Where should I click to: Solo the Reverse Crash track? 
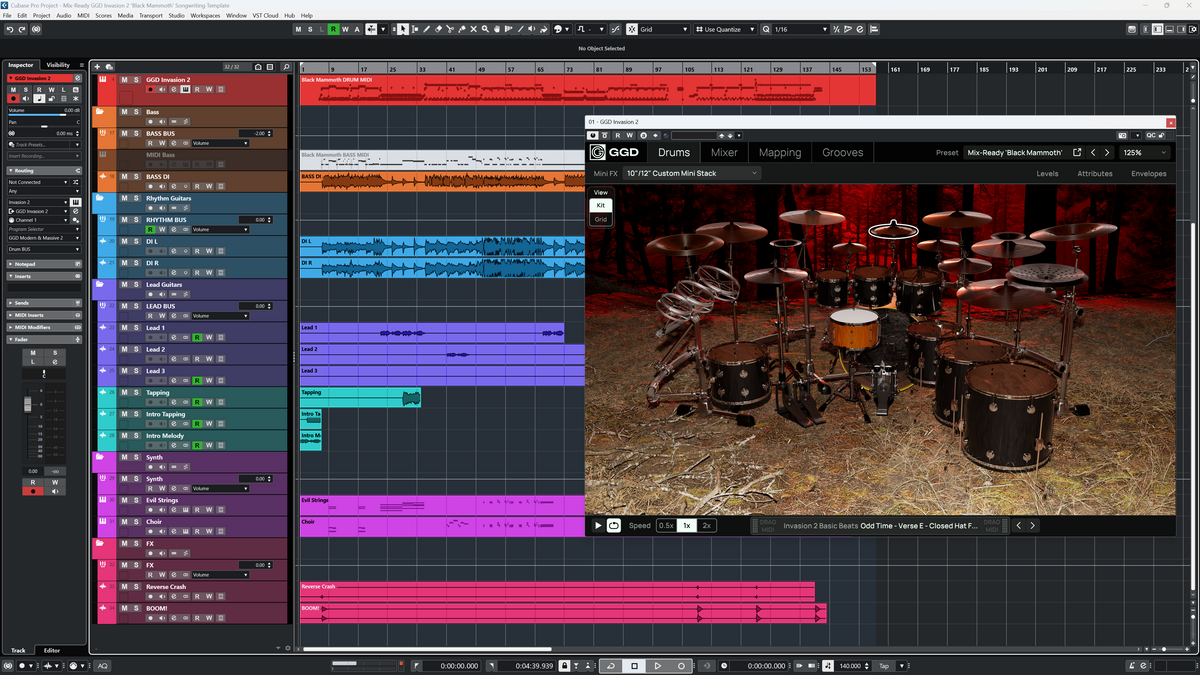pyautogui.click(x=136, y=587)
